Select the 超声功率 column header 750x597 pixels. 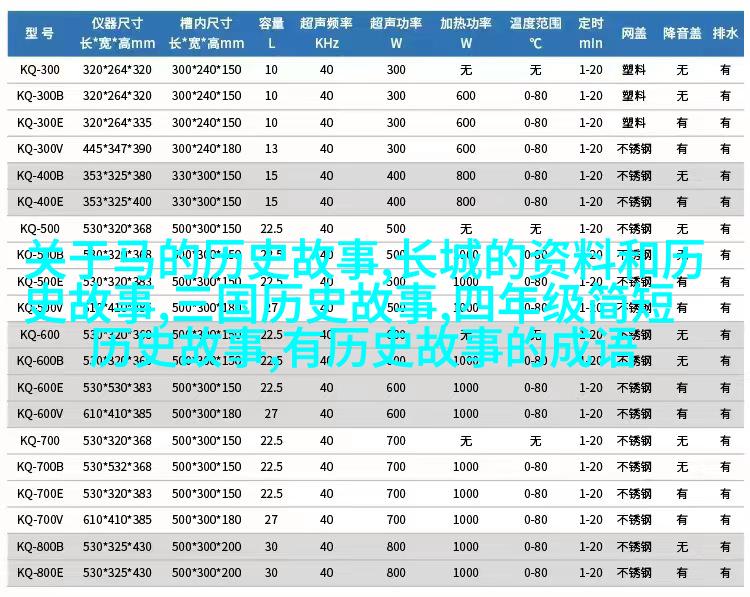coord(396,32)
